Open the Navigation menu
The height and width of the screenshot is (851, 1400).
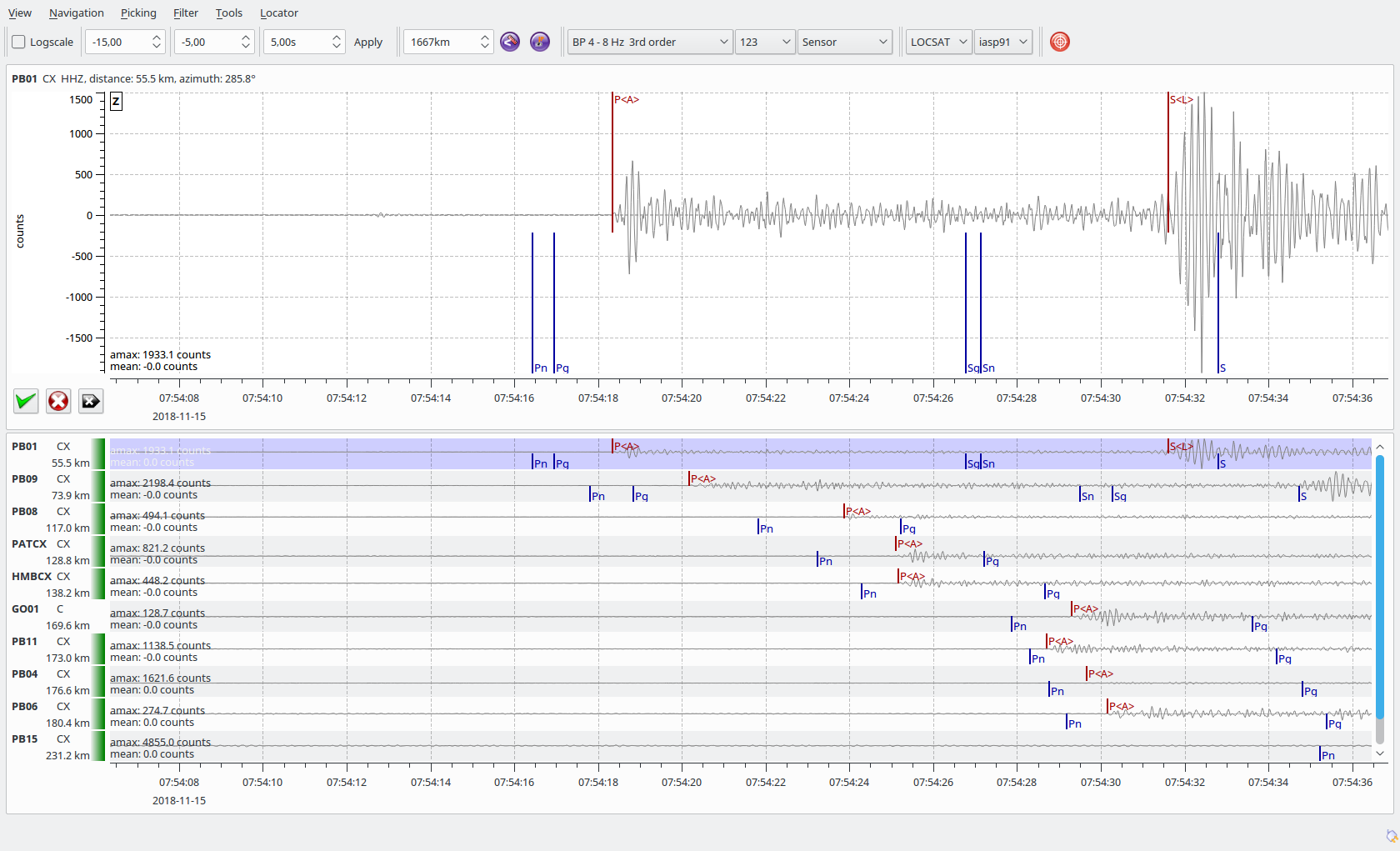77,13
